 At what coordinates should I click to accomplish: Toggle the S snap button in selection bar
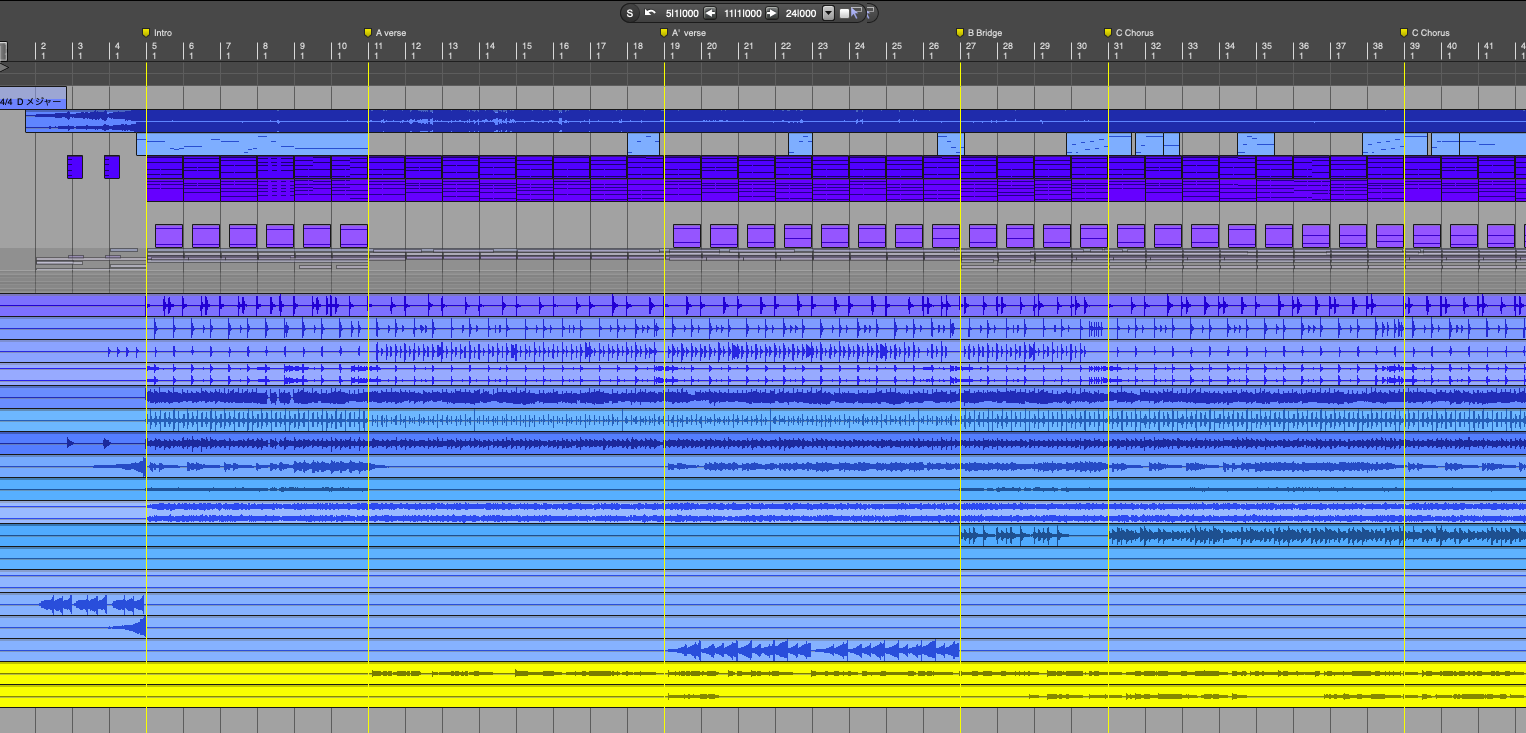629,13
